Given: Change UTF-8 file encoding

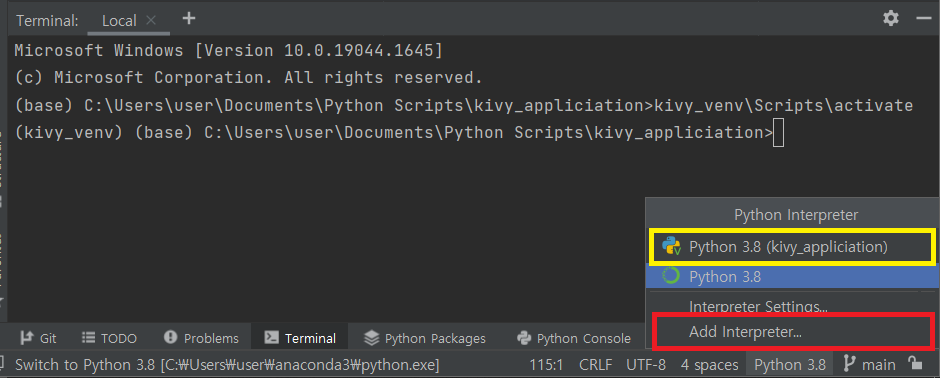Looking at the screenshot, I should [646, 364].
